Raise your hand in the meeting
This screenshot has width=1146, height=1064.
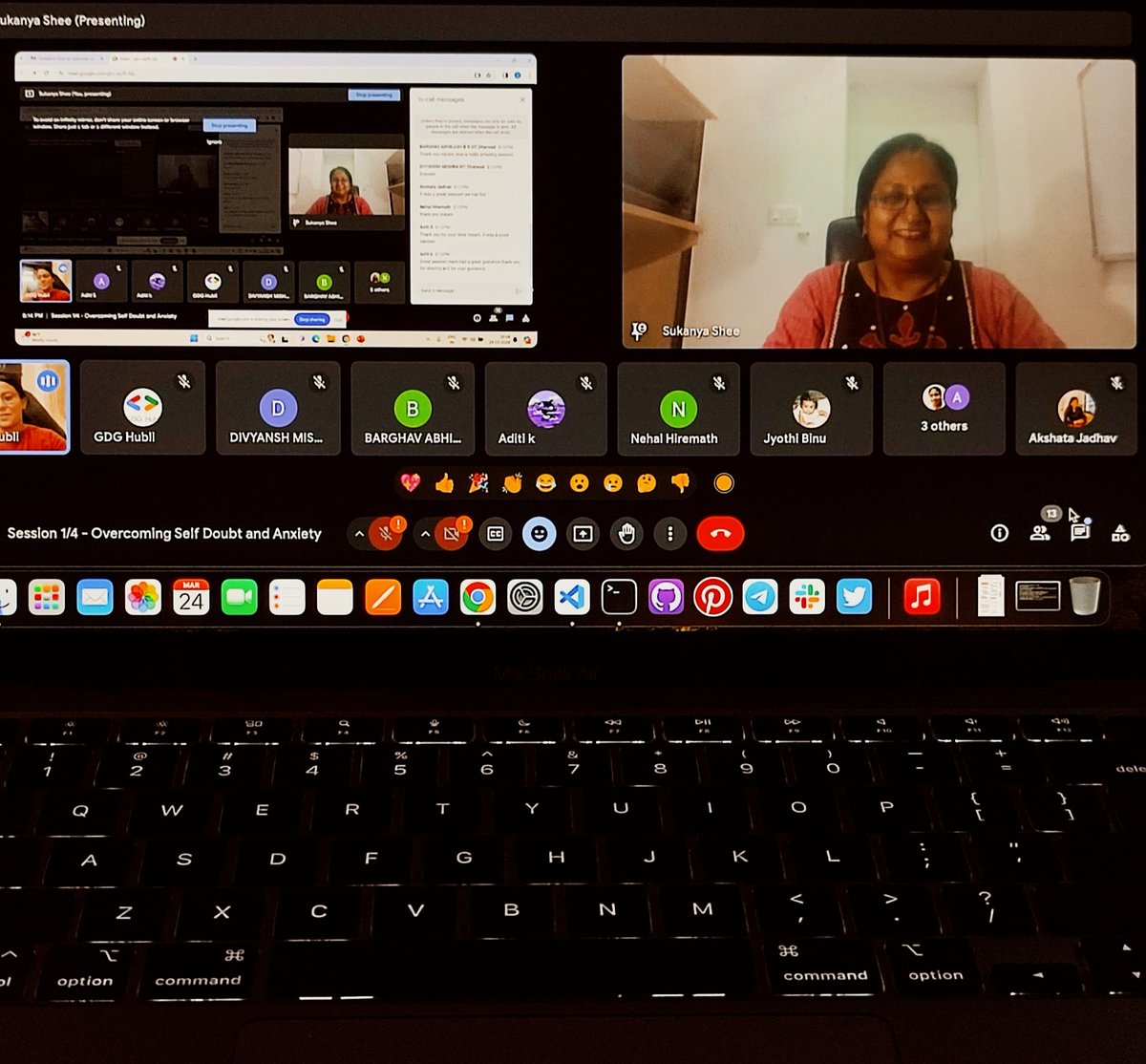coord(626,534)
